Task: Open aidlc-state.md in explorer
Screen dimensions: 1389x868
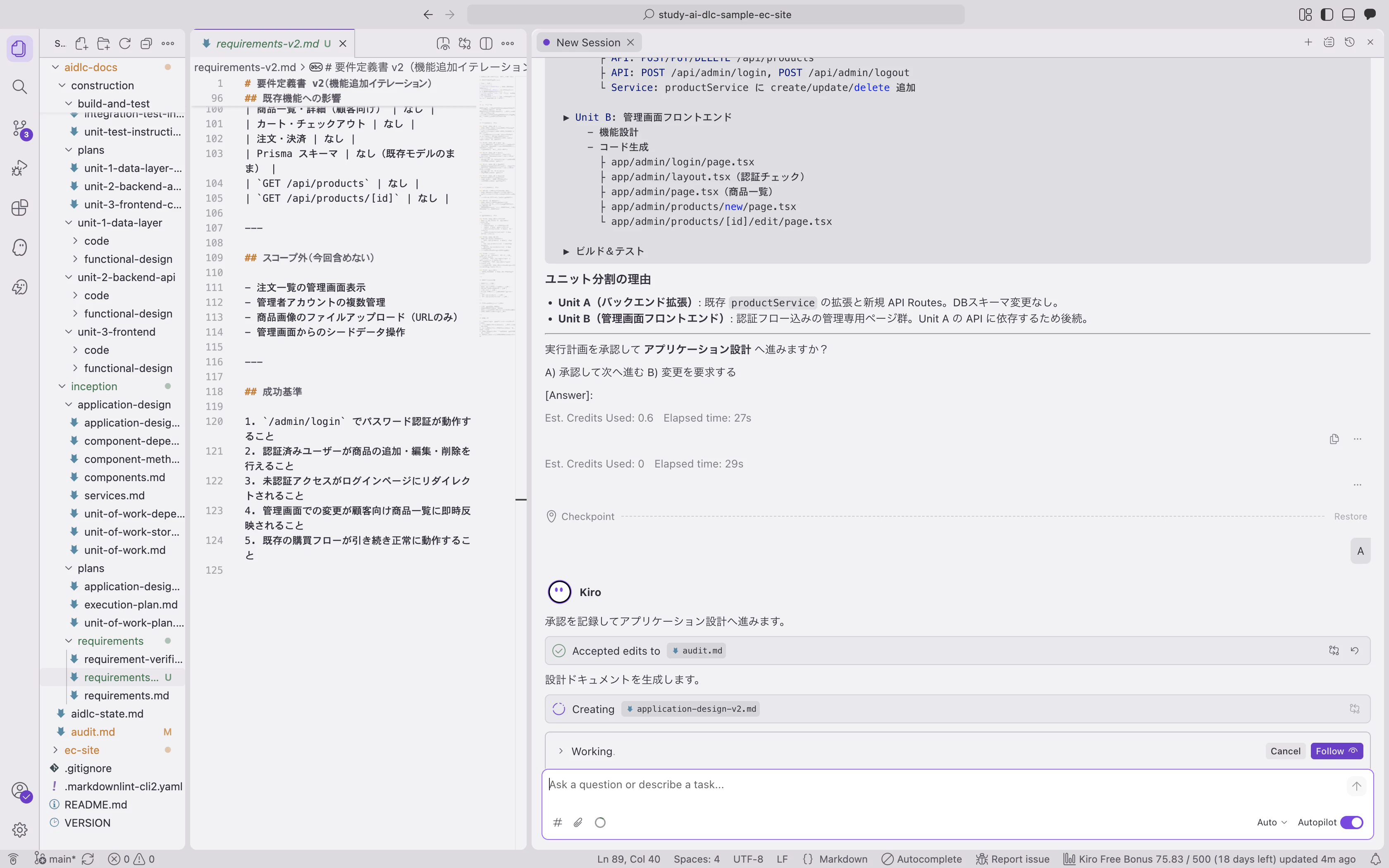Action: pyautogui.click(x=112, y=713)
